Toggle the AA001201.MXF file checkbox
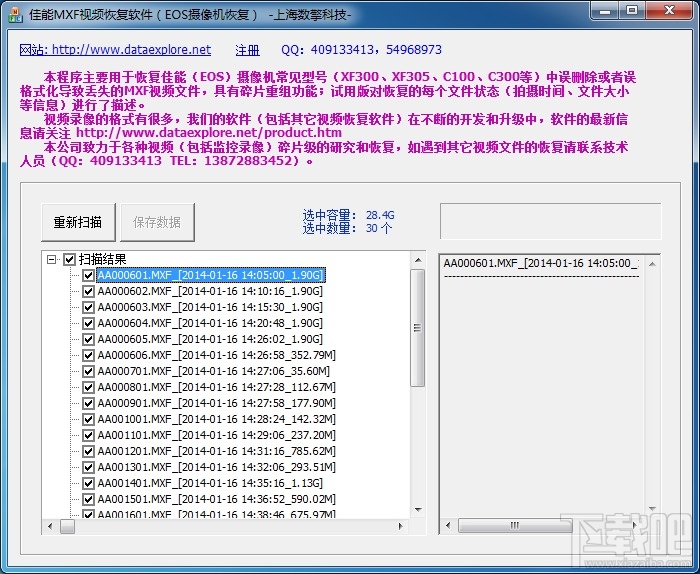This screenshot has width=700, height=574. coord(88,451)
